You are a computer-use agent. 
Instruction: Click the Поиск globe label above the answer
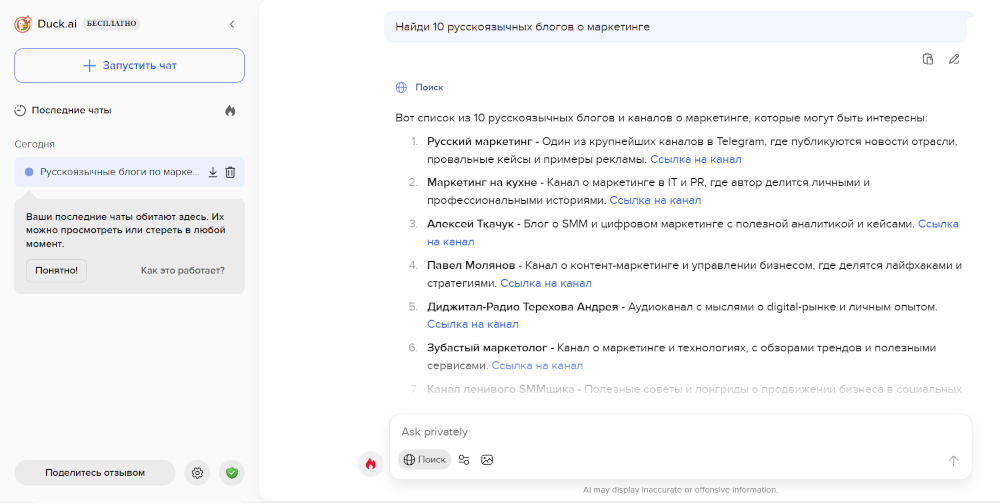419,87
